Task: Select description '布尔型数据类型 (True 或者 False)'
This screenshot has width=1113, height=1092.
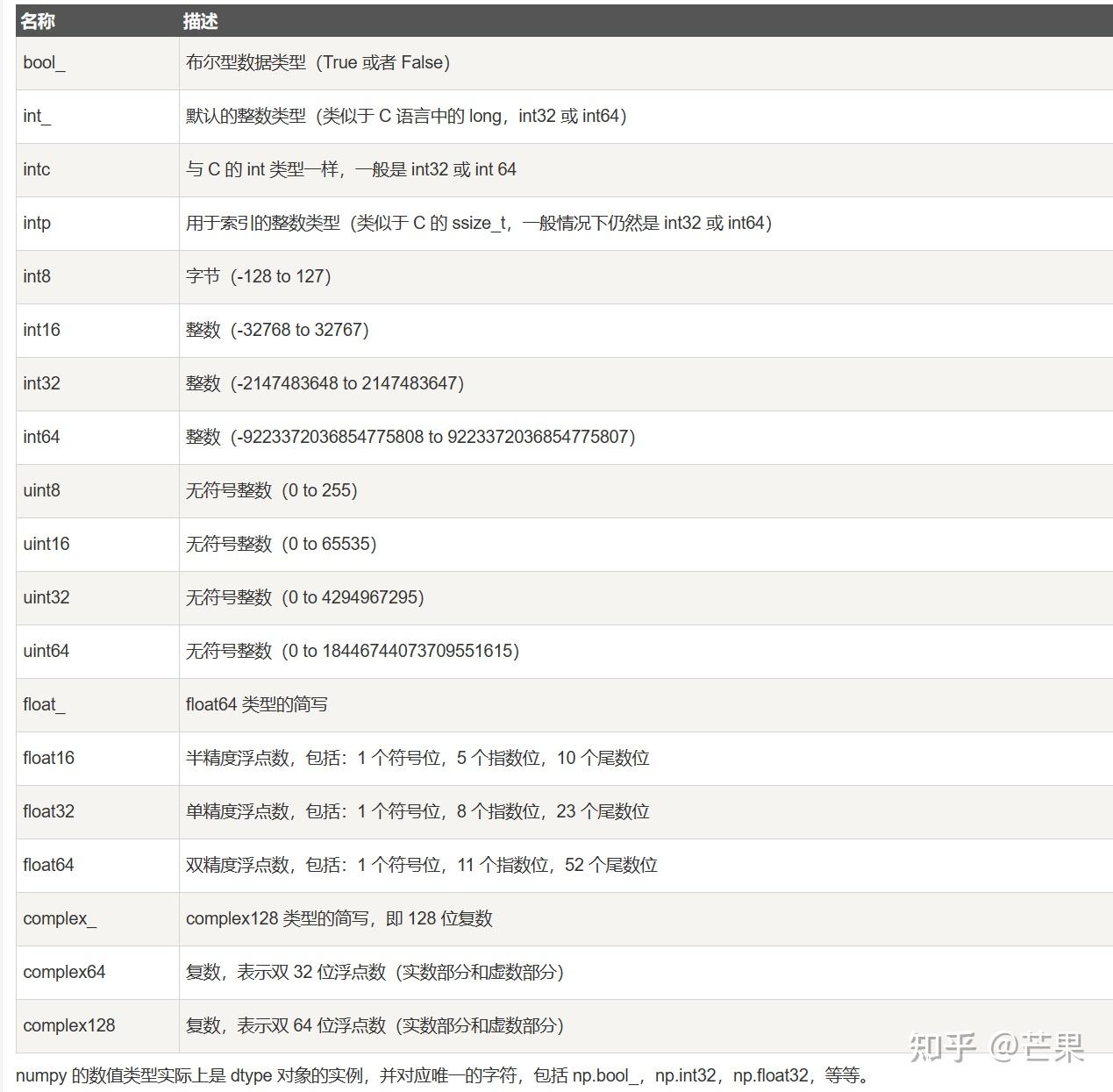Action: [x=318, y=62]
